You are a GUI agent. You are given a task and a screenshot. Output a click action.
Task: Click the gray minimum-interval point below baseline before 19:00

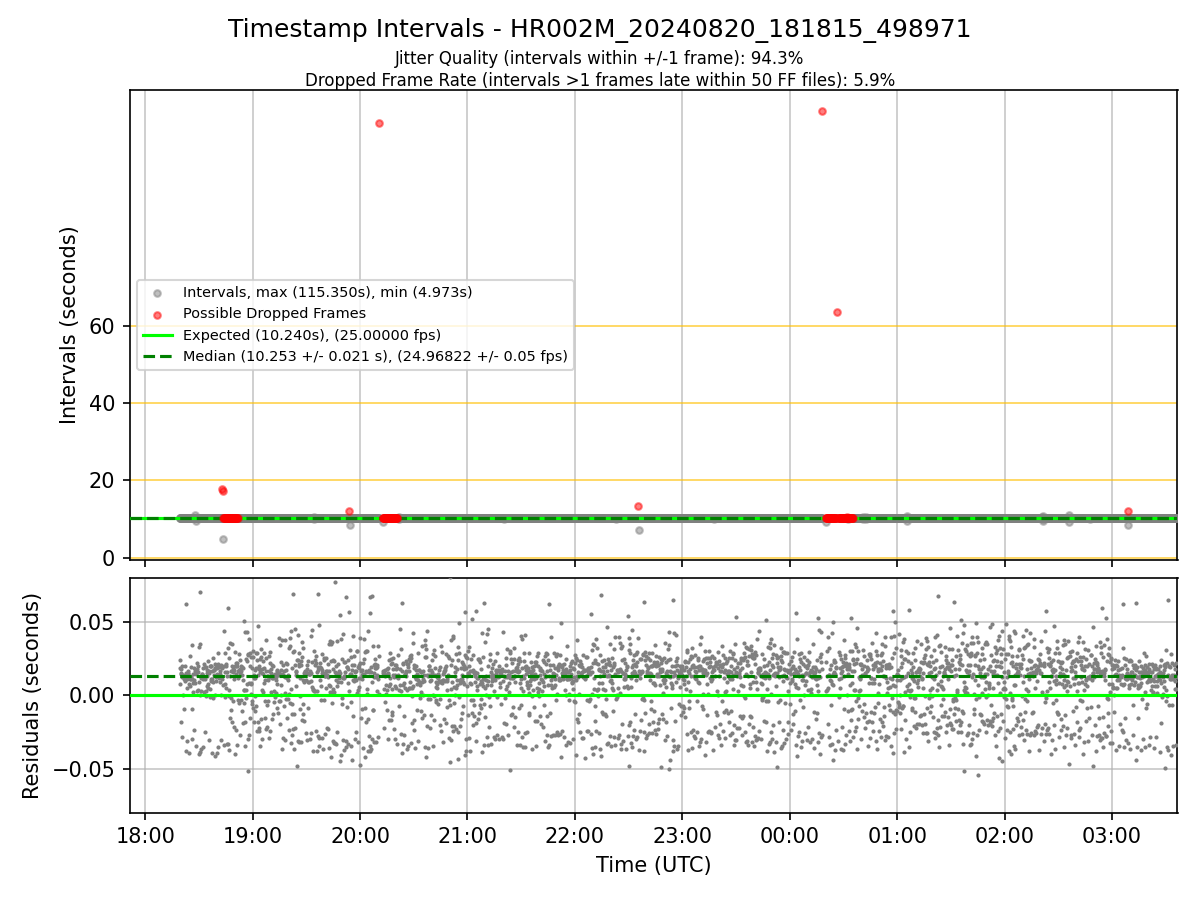pos(223,539)
